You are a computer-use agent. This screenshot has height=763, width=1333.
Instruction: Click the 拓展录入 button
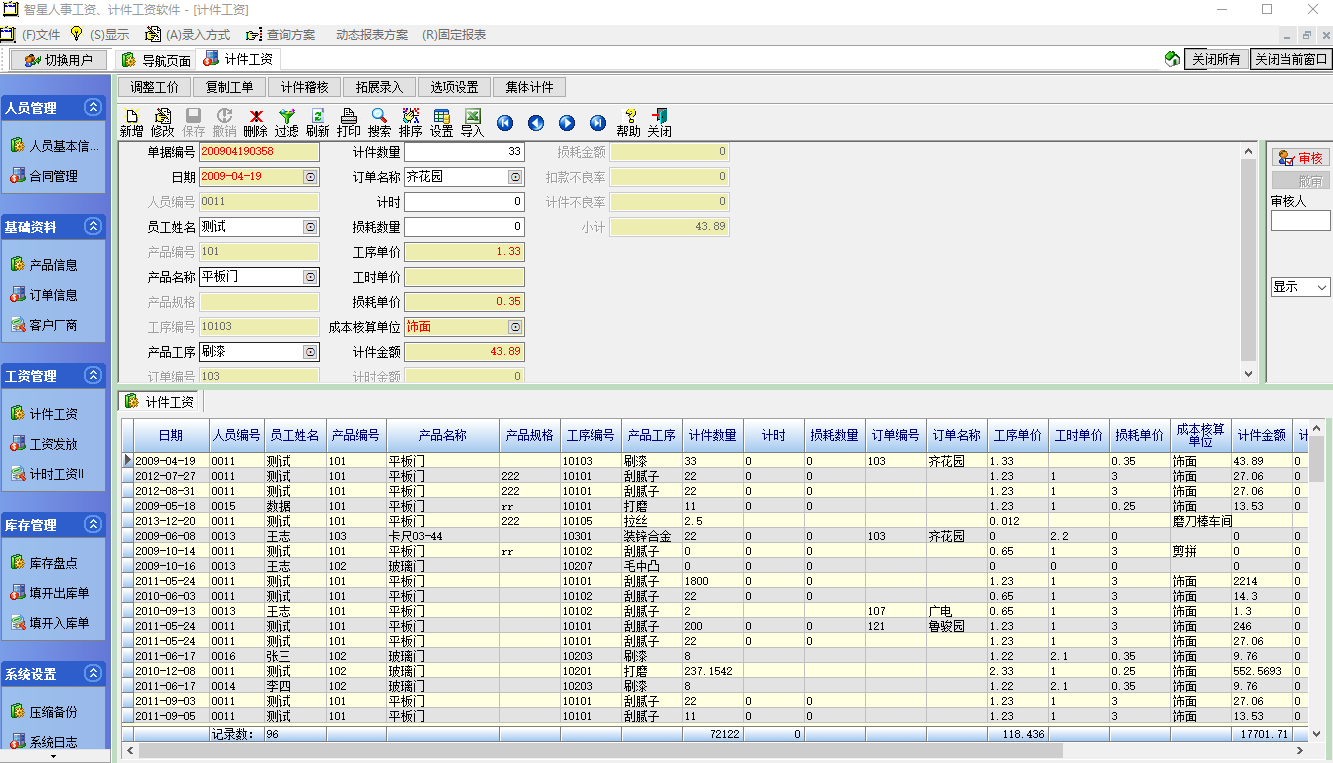380,87
